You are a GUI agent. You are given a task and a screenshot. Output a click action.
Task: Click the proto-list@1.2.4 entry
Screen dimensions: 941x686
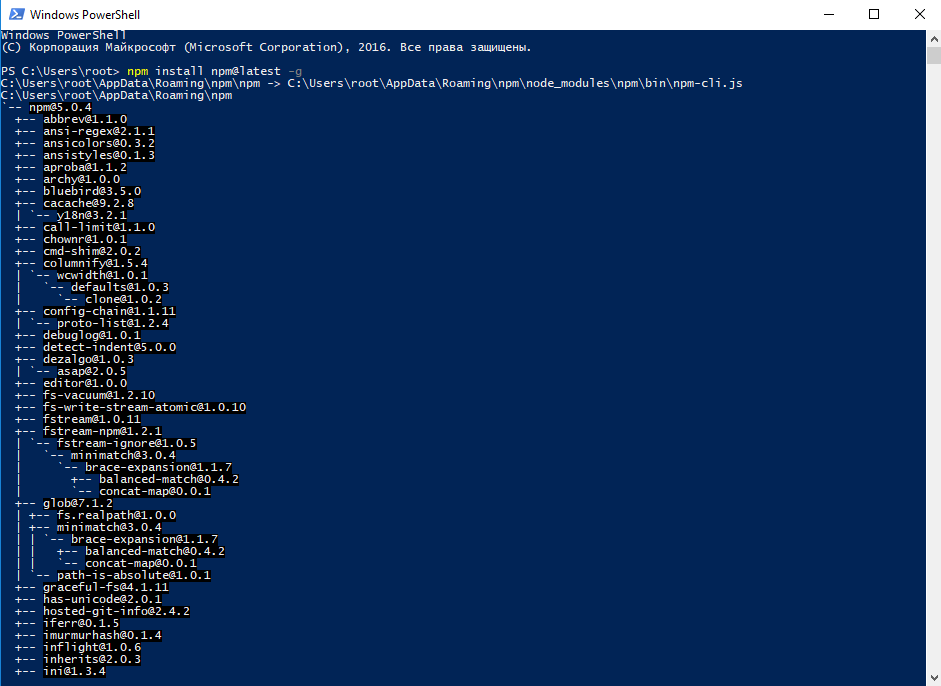[113, 323]
